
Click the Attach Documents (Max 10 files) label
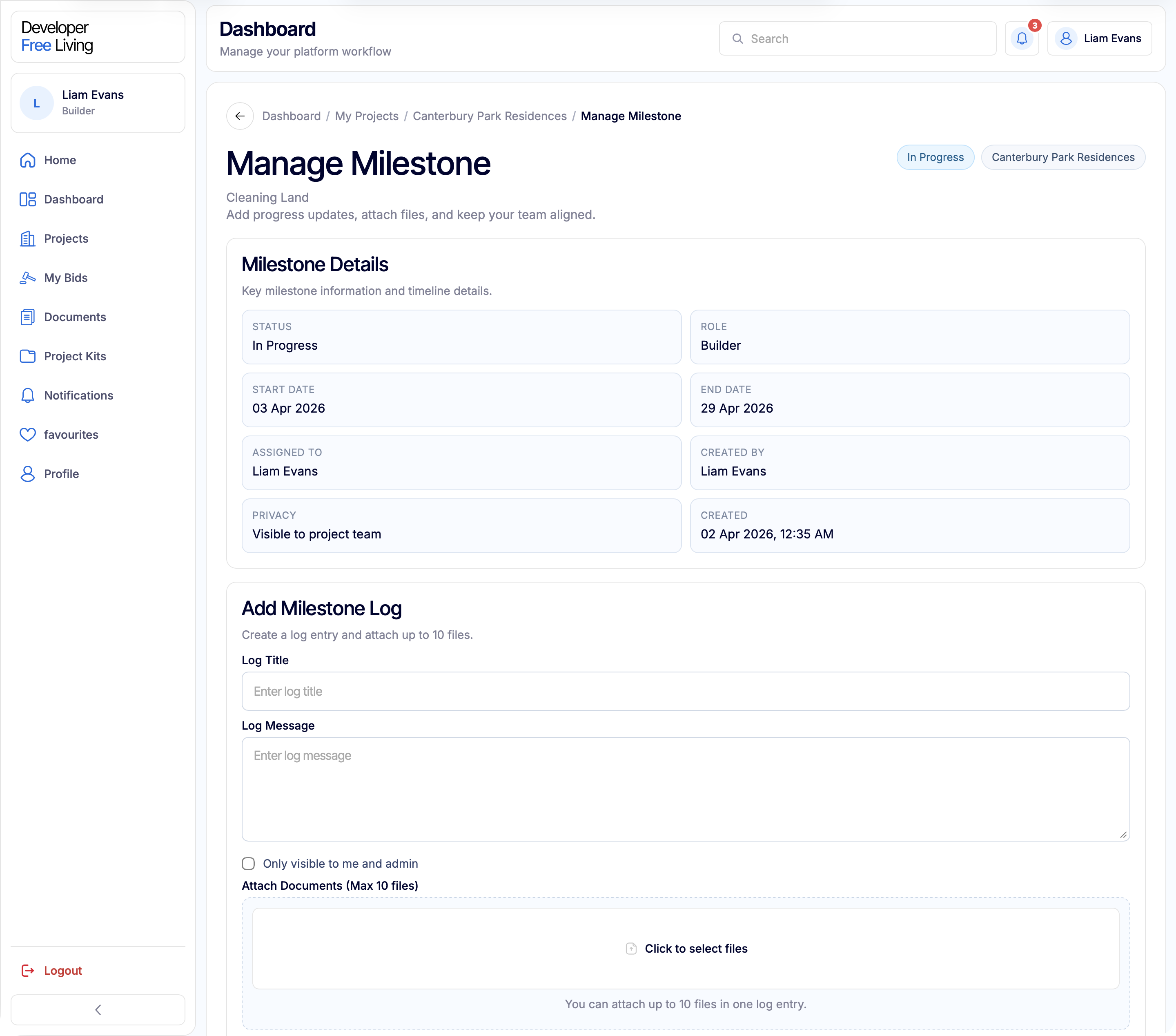pyautogui.click(x=330, y=886)
